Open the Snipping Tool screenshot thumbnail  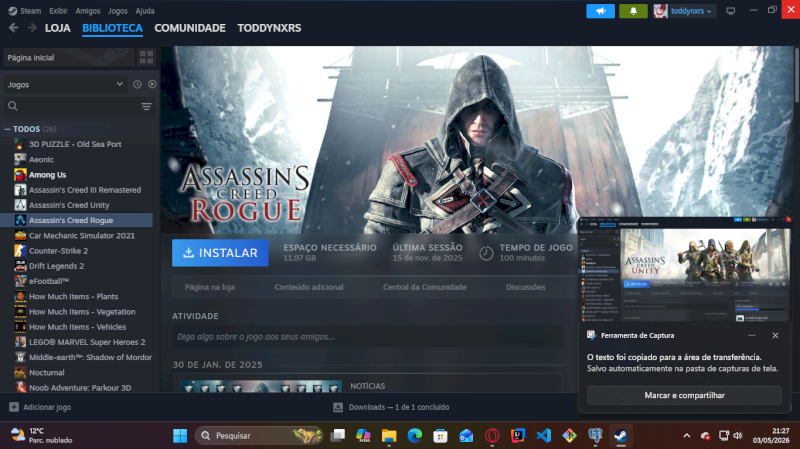tap(684, 269)
